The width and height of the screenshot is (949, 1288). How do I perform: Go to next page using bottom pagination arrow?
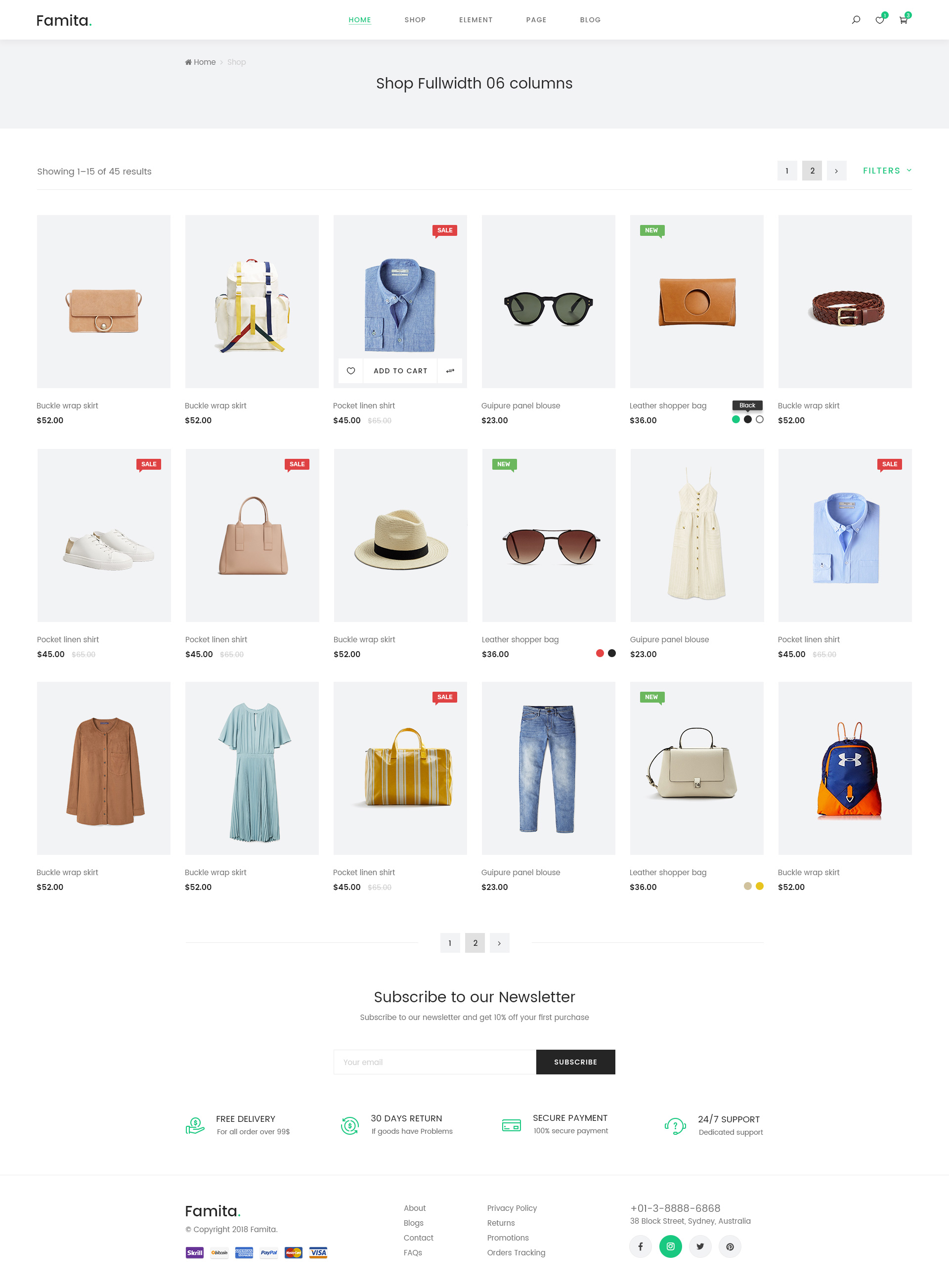pos(499,943)
